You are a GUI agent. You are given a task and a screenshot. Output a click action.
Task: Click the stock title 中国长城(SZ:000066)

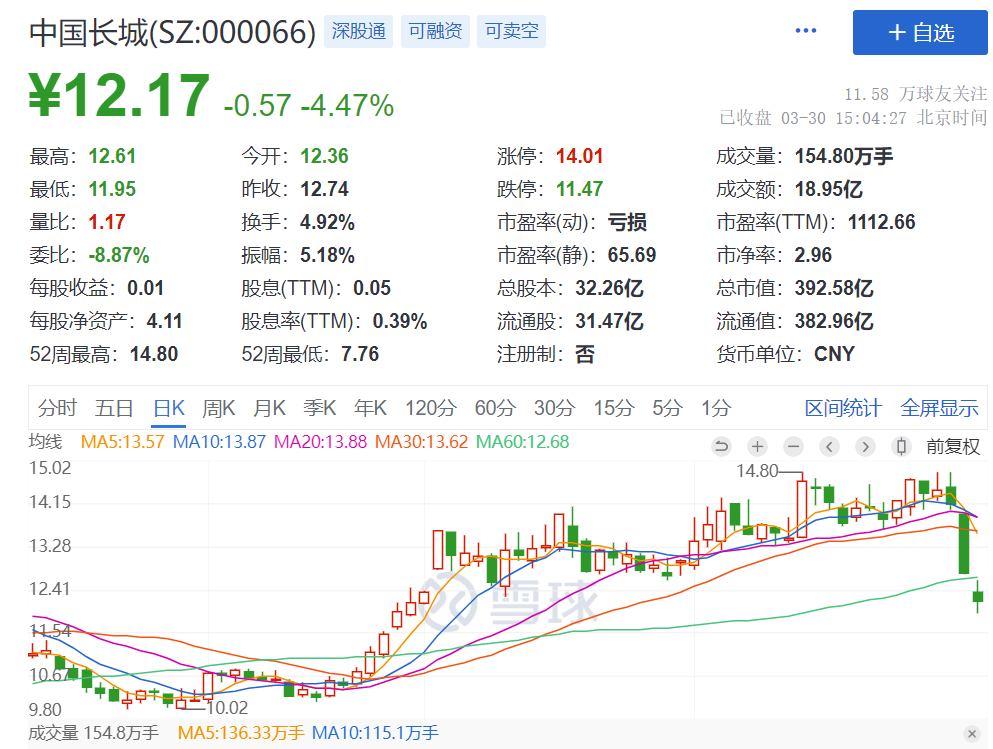coord(172,32)
